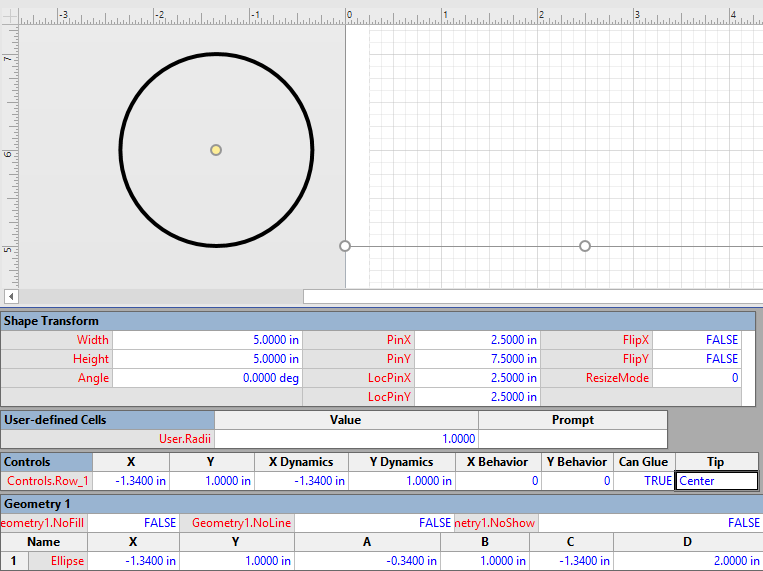The image size is (763, 571).
Task: Click the midpoint handle on the horizontal line
Action: [x=585, y=246]
